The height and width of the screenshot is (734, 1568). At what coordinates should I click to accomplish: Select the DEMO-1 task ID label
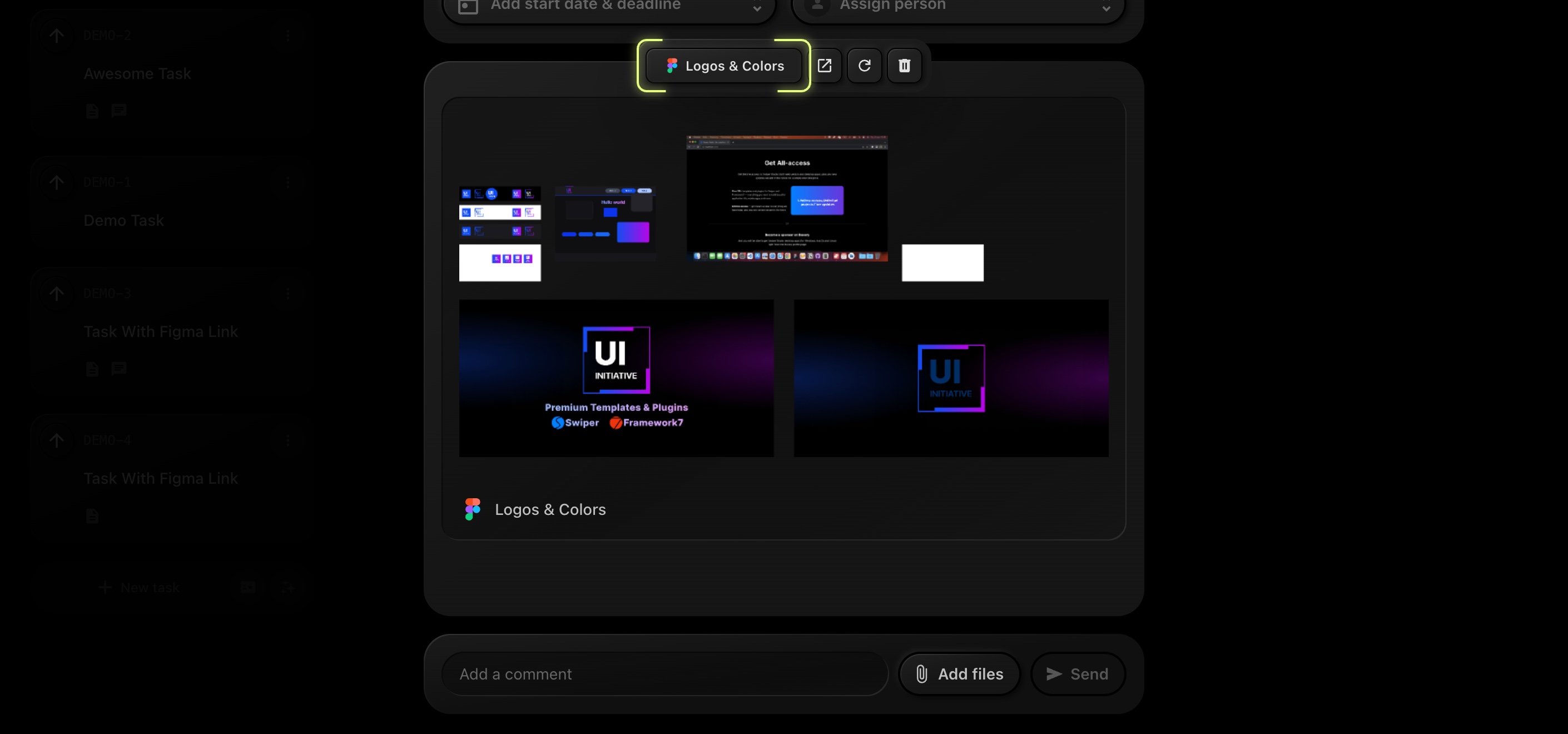[107, 182]
